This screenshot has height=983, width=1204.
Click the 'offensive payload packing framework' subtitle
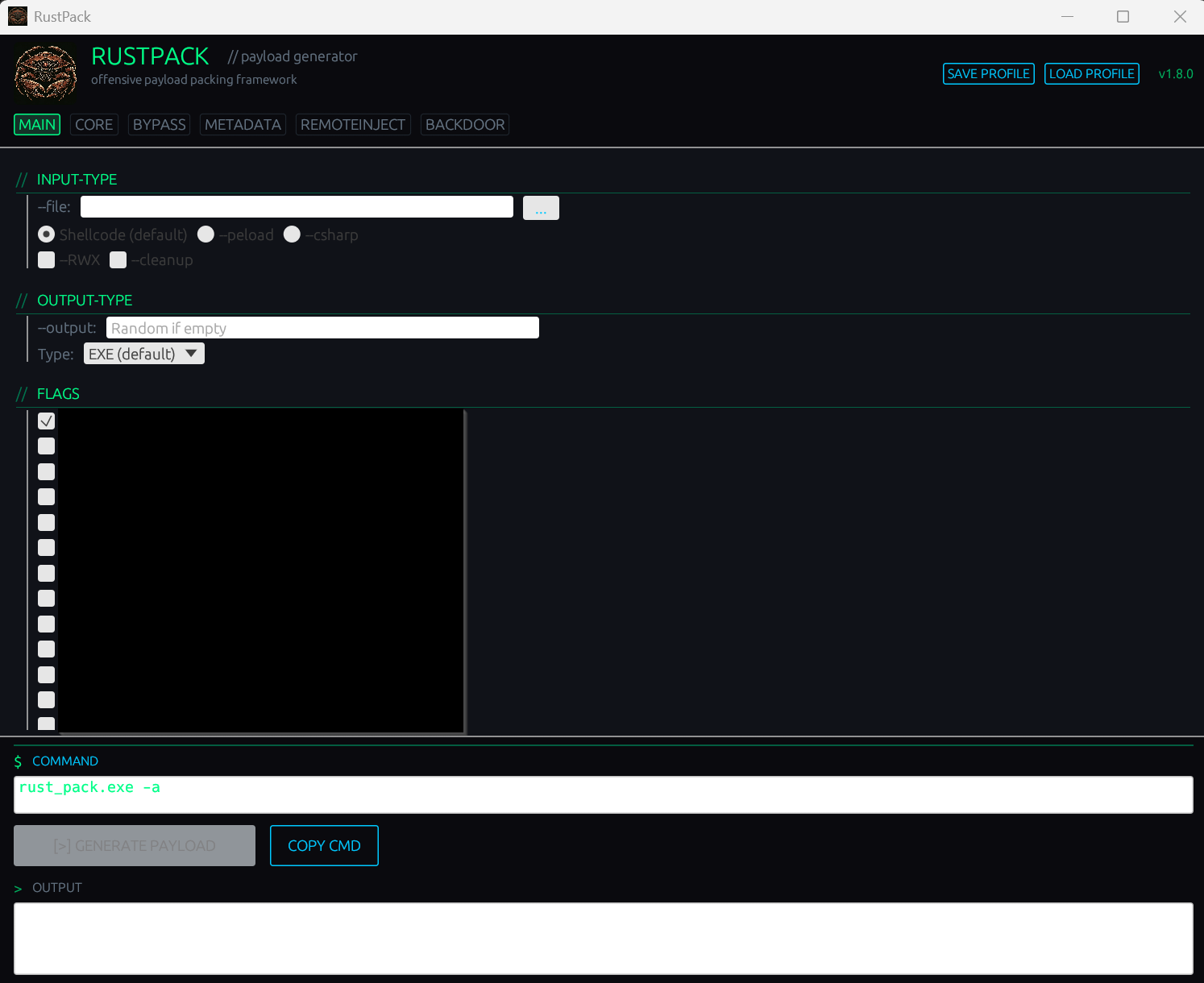coord(193,80)
